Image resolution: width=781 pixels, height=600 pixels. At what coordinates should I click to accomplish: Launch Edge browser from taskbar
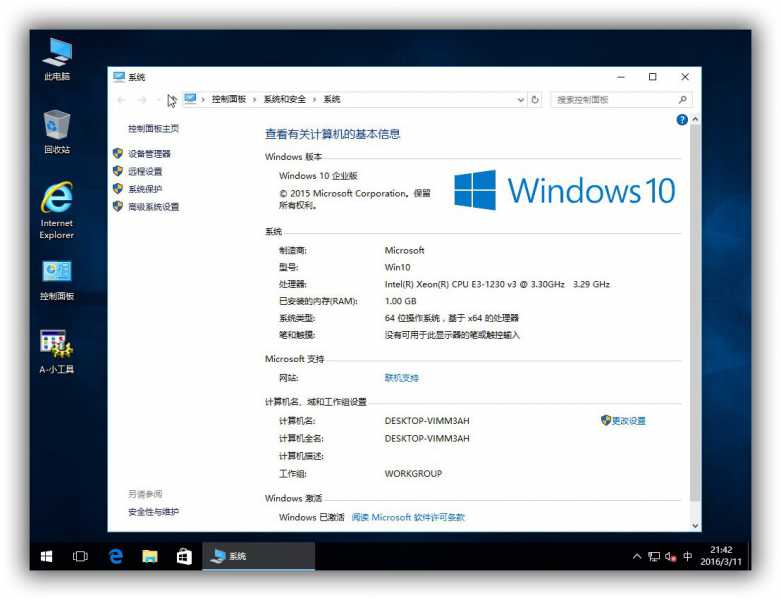click(x=116, y=556)
